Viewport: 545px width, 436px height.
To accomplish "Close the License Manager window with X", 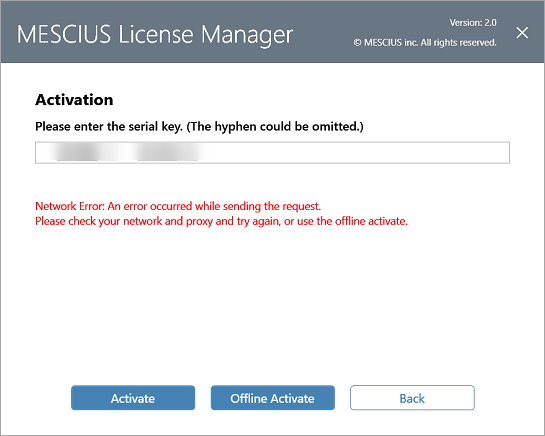I will [522, 33].
